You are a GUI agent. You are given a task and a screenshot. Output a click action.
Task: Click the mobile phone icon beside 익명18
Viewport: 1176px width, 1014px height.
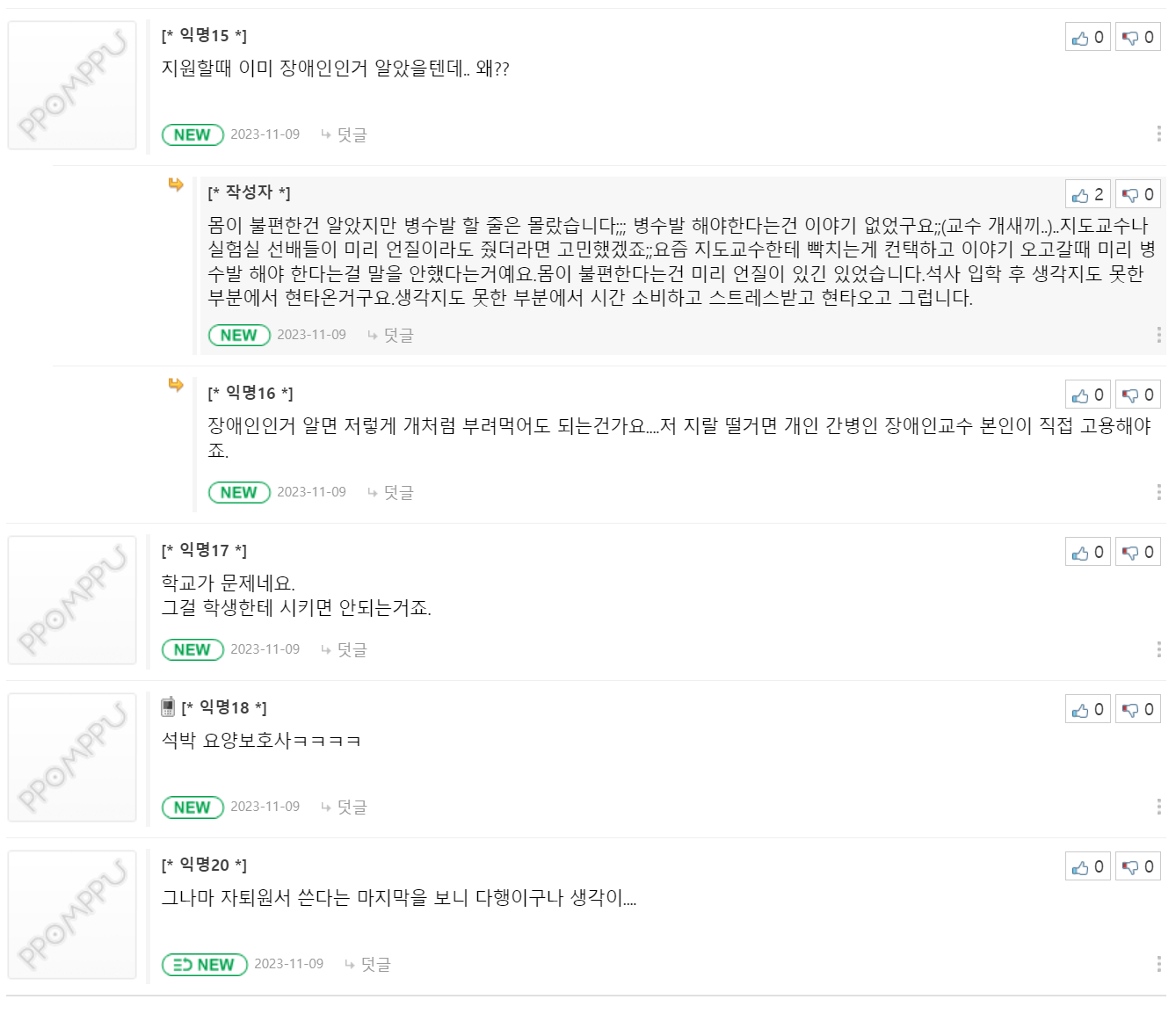168,707
